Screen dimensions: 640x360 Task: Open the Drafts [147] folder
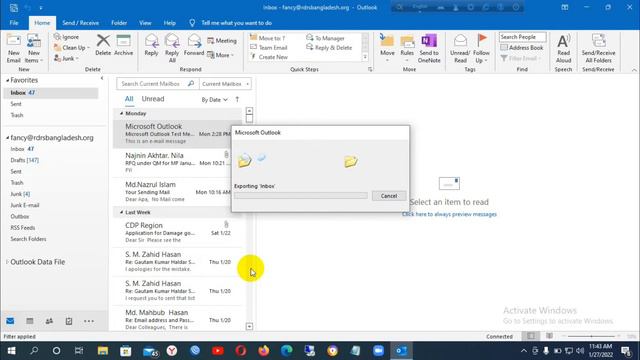(x=25, y=160)
